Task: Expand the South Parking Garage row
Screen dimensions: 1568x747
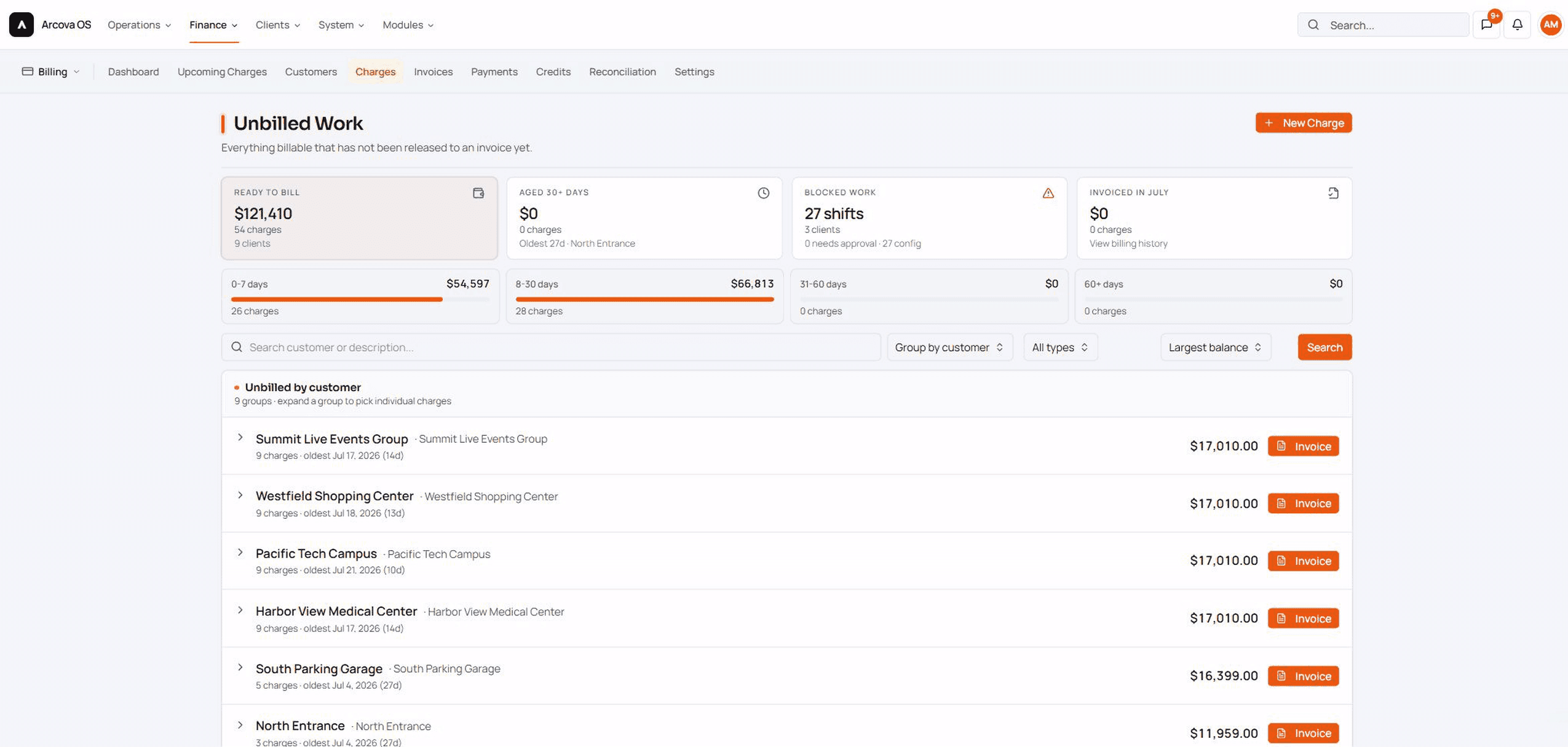Action: pos(240,668)
